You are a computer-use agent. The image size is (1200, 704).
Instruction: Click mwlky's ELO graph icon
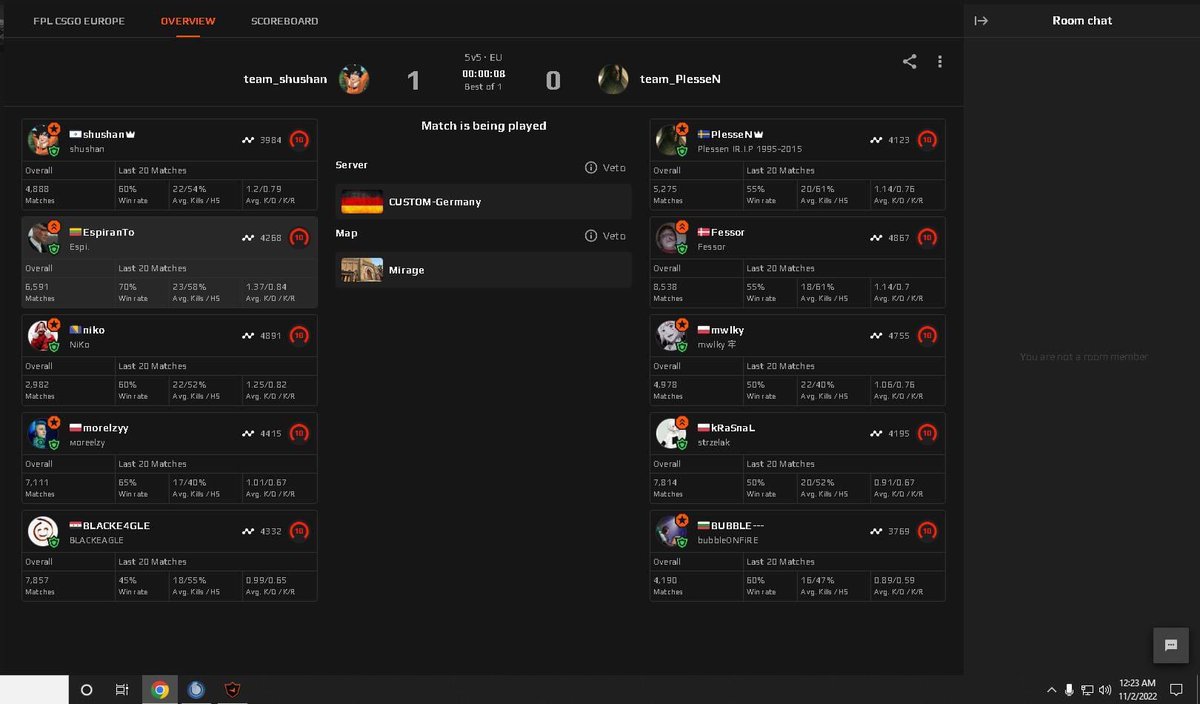coord(876,336)
